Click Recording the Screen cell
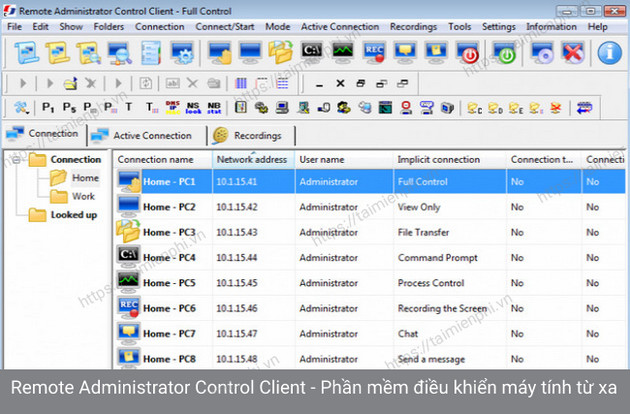Viewport: 630px width, 414px height. (442, 308)
